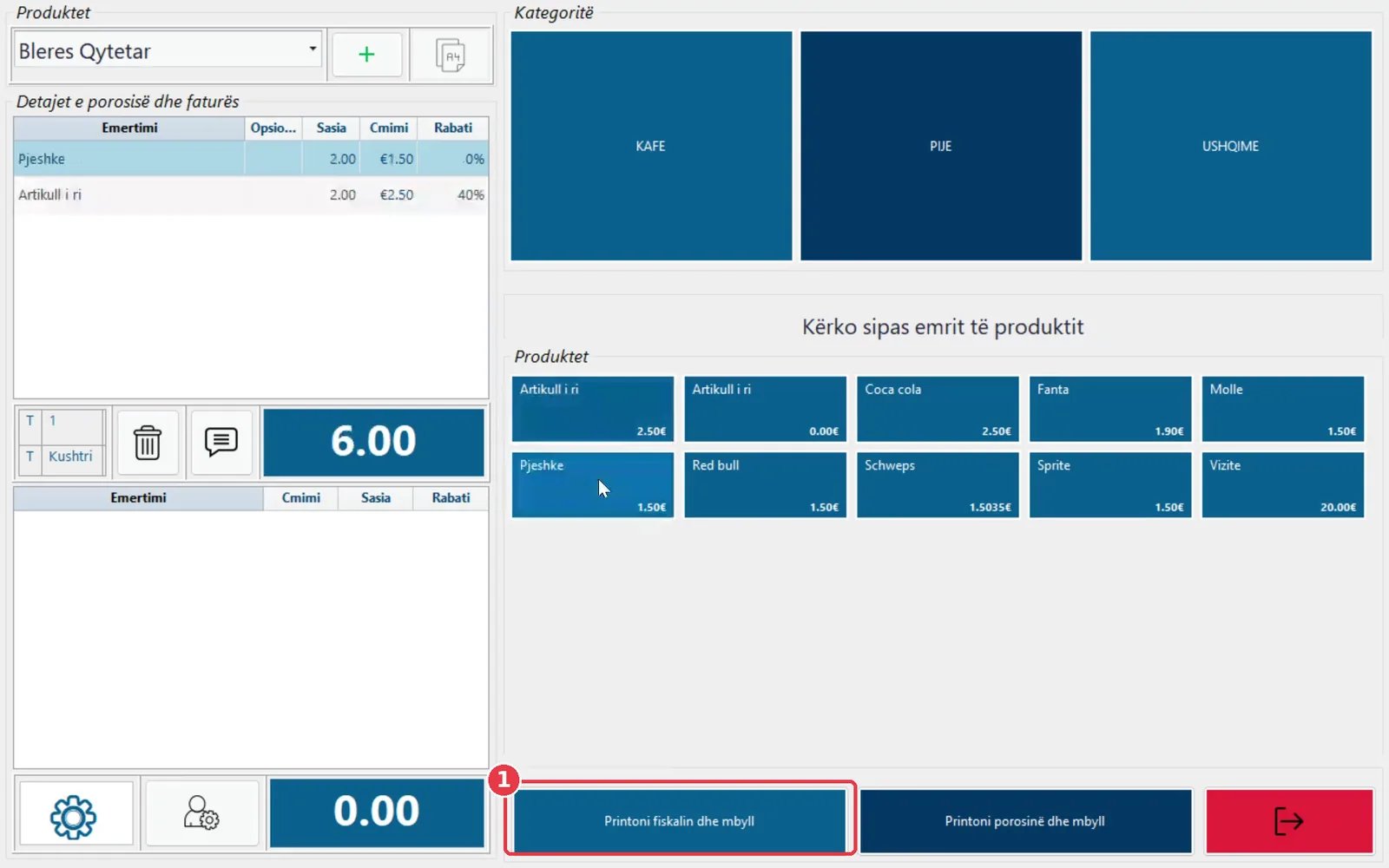Add the Artikull i ri 2.50€ tile

pos(593,409)
